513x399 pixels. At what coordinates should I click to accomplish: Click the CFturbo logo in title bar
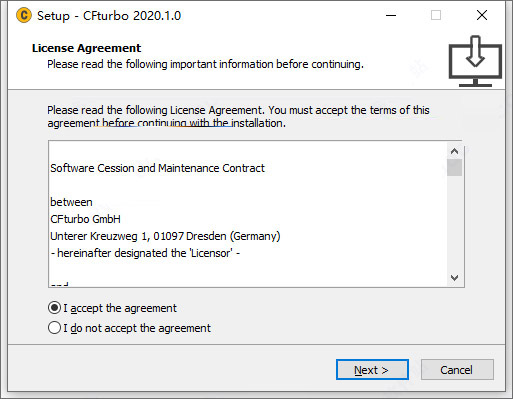(24, 15)
